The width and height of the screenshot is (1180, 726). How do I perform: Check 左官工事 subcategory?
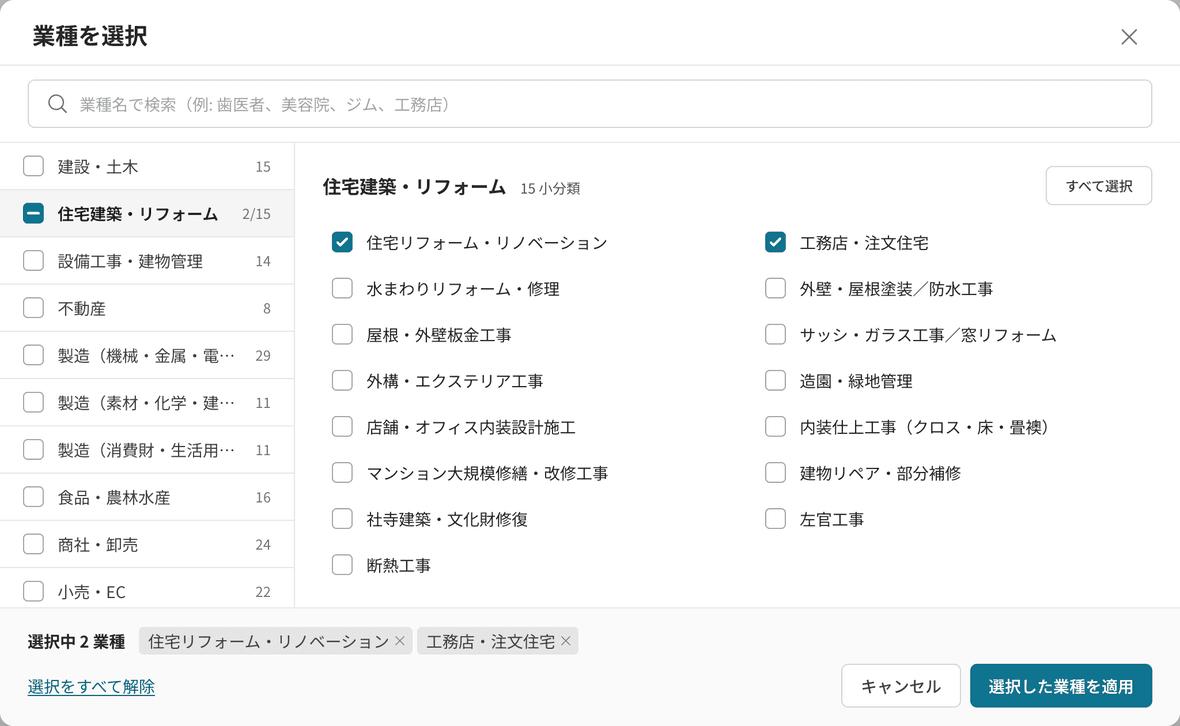(775, 519)
